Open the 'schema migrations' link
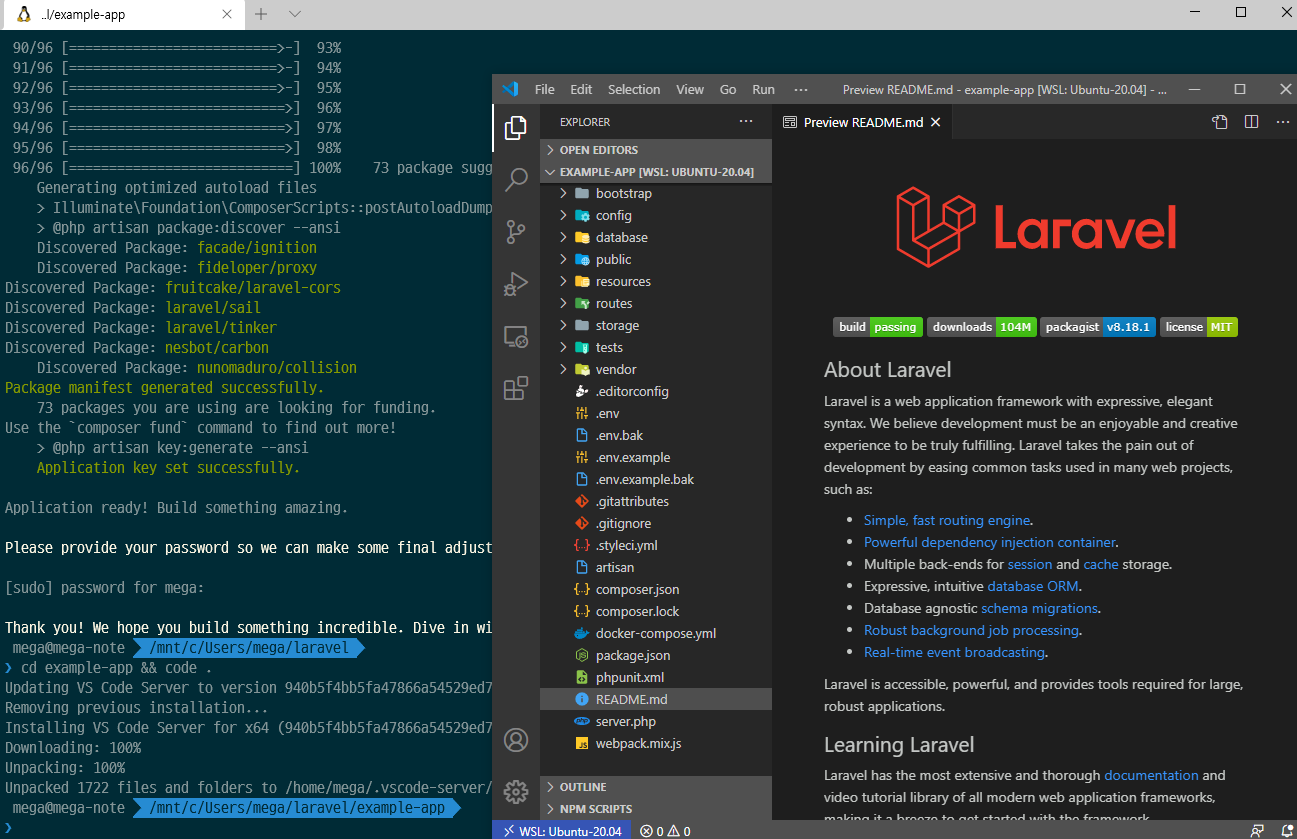The height and width of the screenshot is (839, 1297). pyautogui.click(x=1039, y=608)
